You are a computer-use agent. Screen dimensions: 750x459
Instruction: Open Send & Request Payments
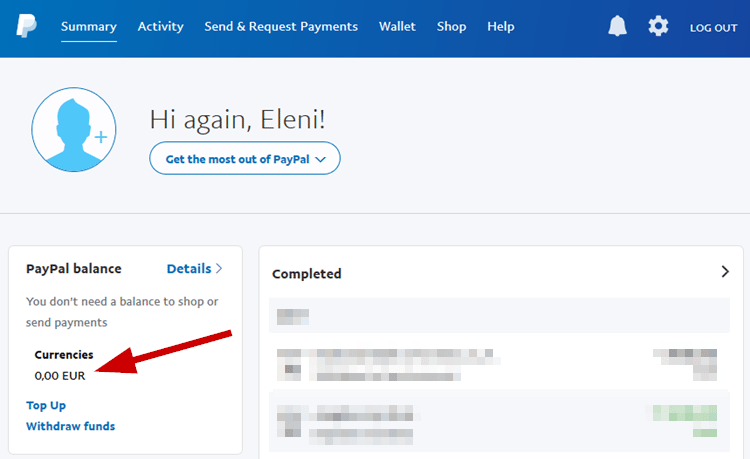[x=281, y=27]
